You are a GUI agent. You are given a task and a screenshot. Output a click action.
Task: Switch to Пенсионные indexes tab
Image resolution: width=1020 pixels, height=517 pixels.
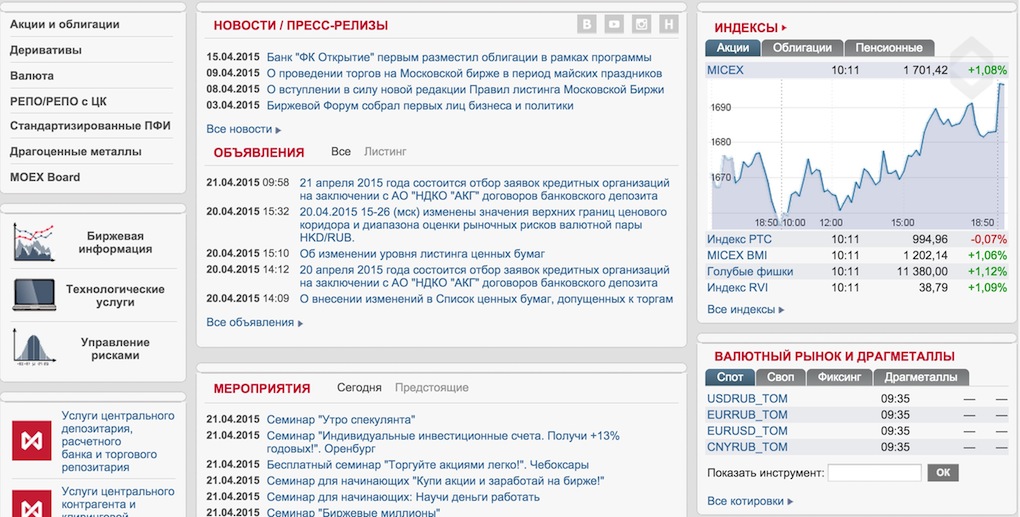(x=889, y=47)
